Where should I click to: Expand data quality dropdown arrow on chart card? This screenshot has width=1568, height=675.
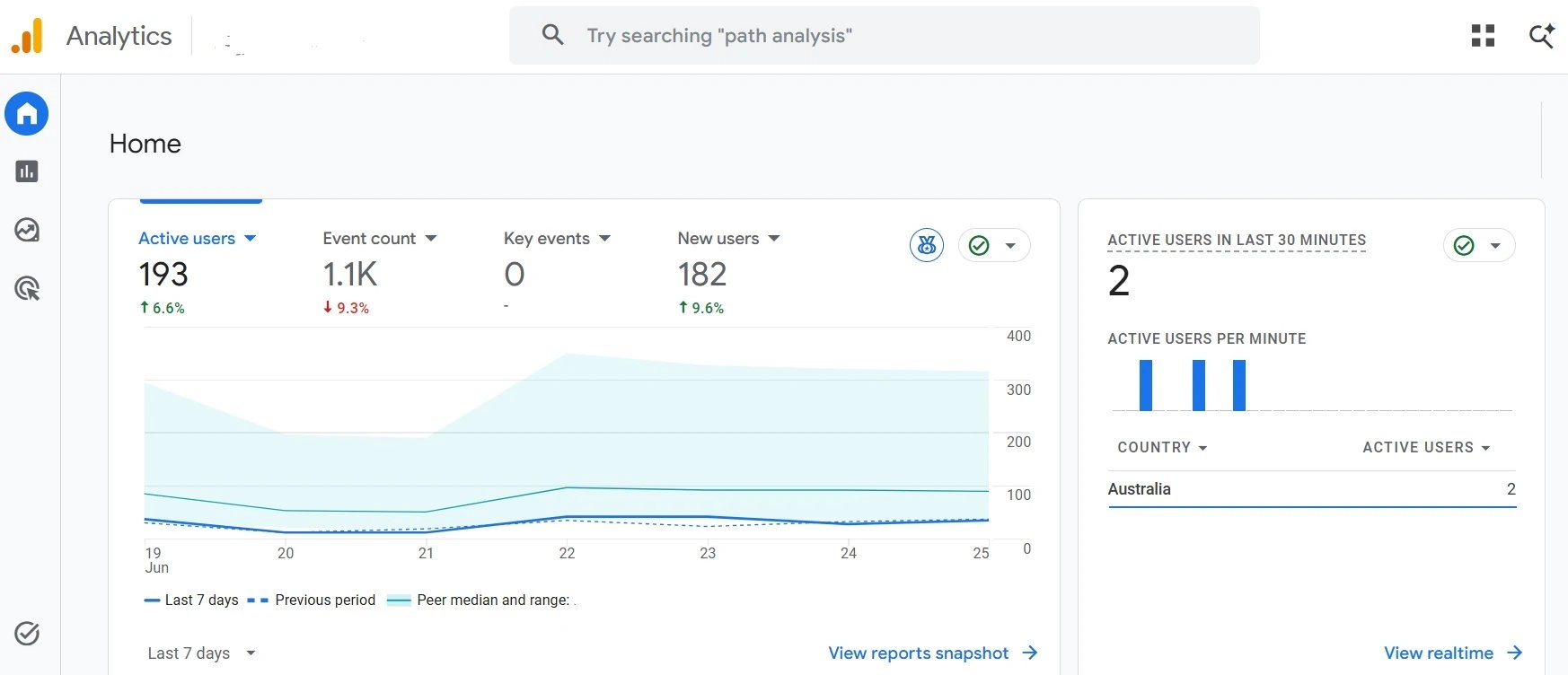click(x=1010, y=245)
